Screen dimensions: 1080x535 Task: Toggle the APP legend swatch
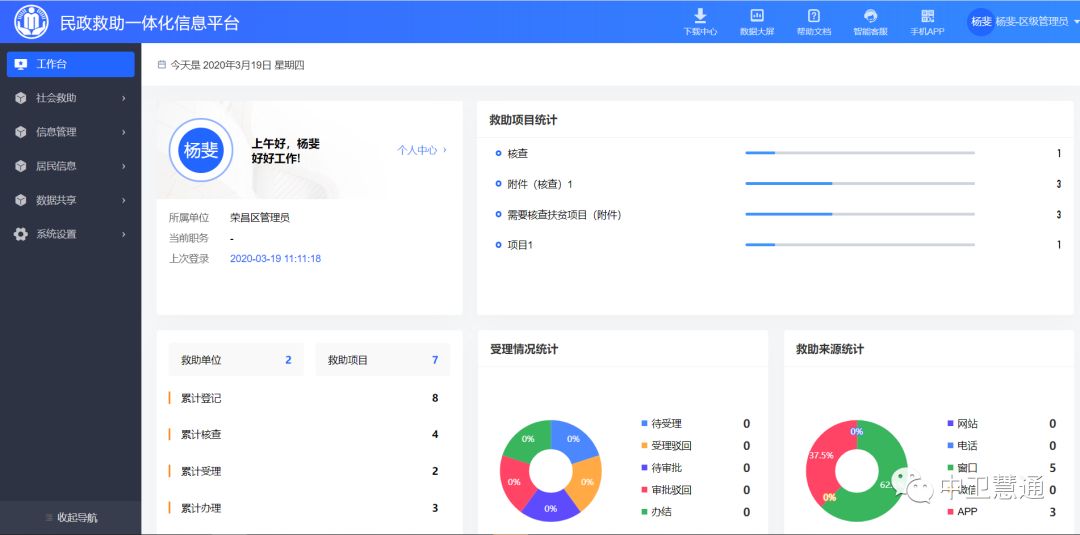click(x=951, y=512)
